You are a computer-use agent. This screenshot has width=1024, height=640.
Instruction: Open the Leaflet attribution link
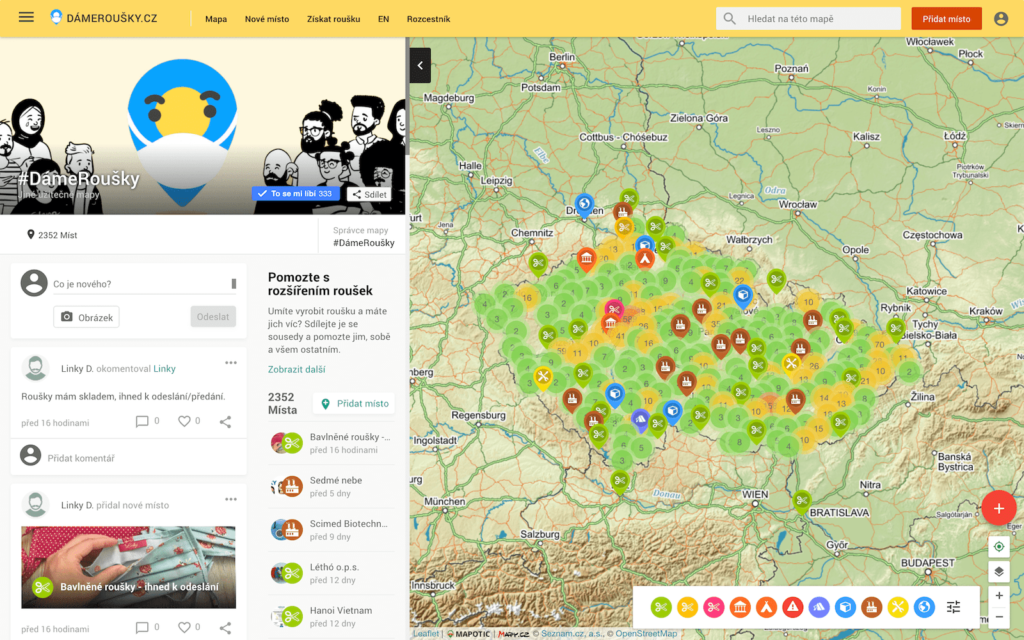click(426, 633)
